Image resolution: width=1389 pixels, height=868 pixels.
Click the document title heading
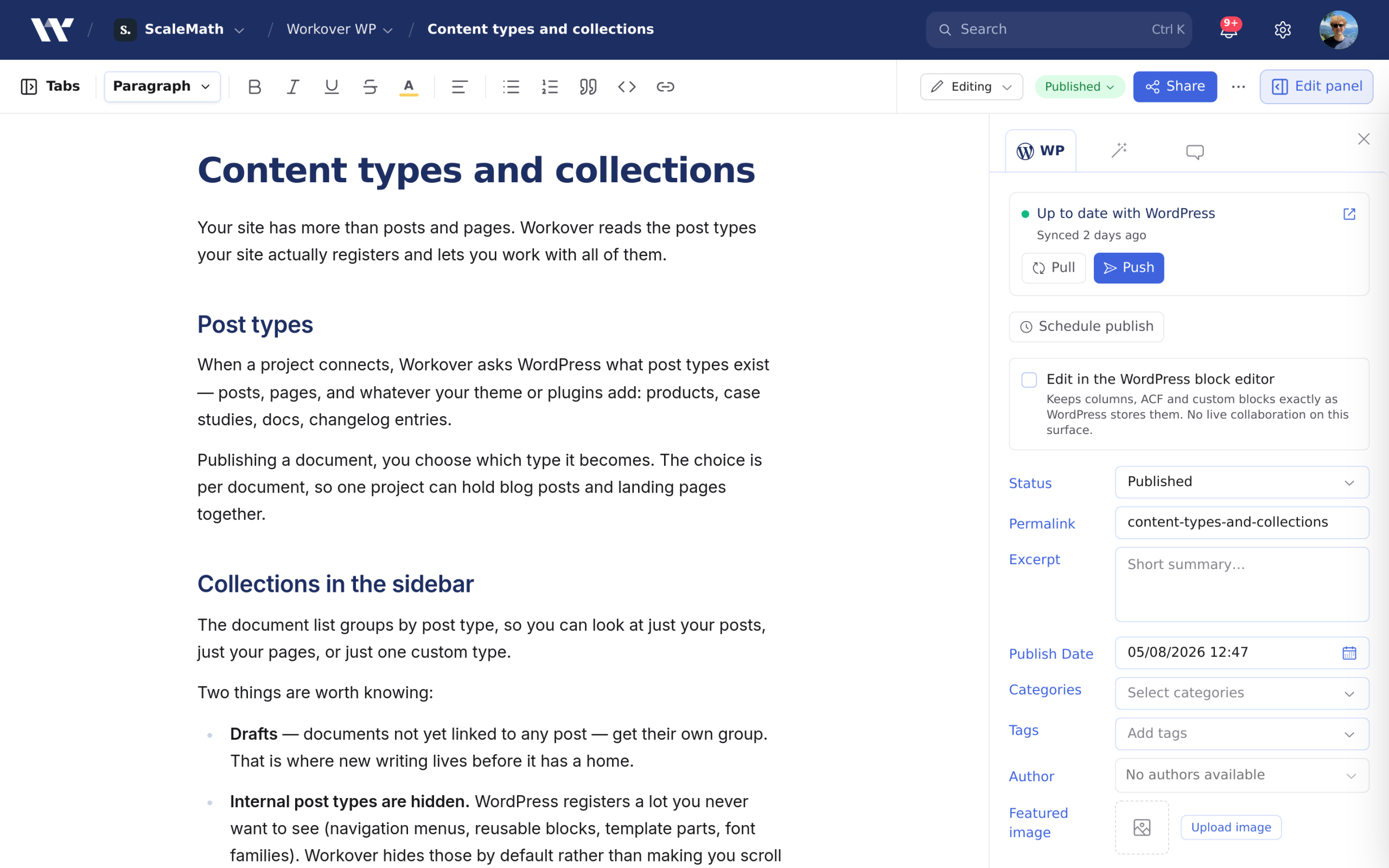476,170
